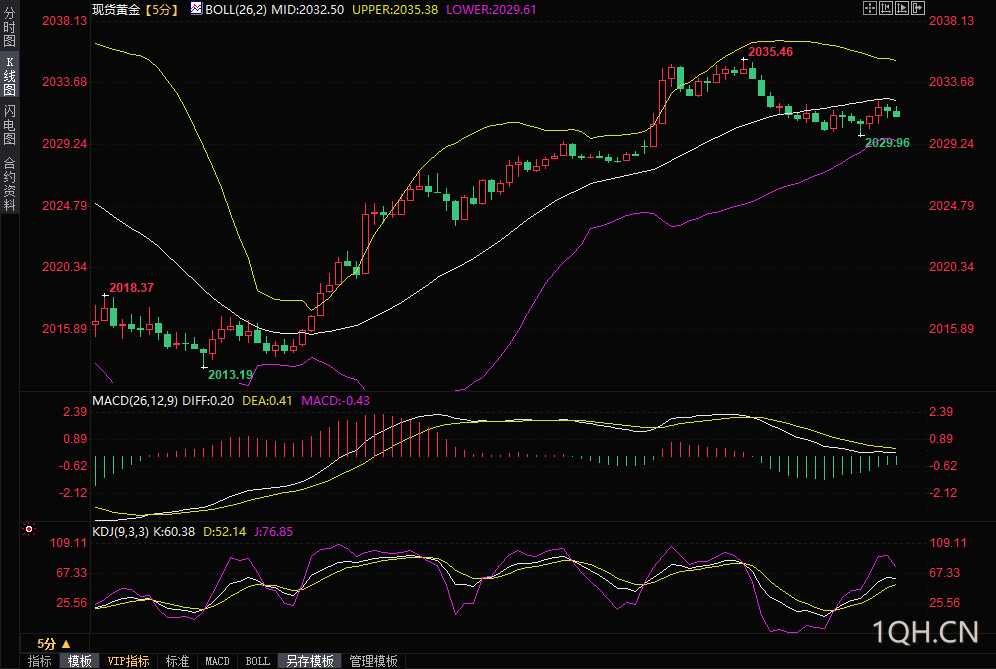
Task: Click the 109.11 KDJ left axis label
Action: [x=69, y=543]
